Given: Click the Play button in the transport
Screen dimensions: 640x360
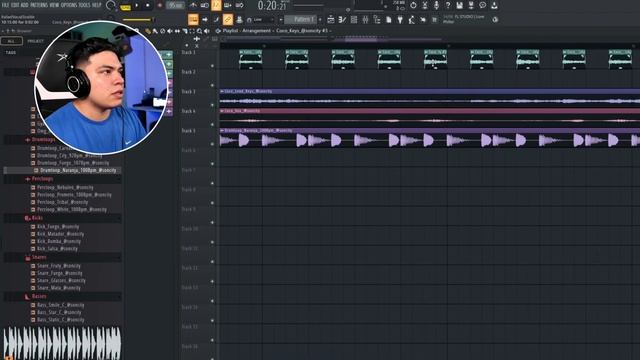Looking at the screenshot, I should [136, 6].
